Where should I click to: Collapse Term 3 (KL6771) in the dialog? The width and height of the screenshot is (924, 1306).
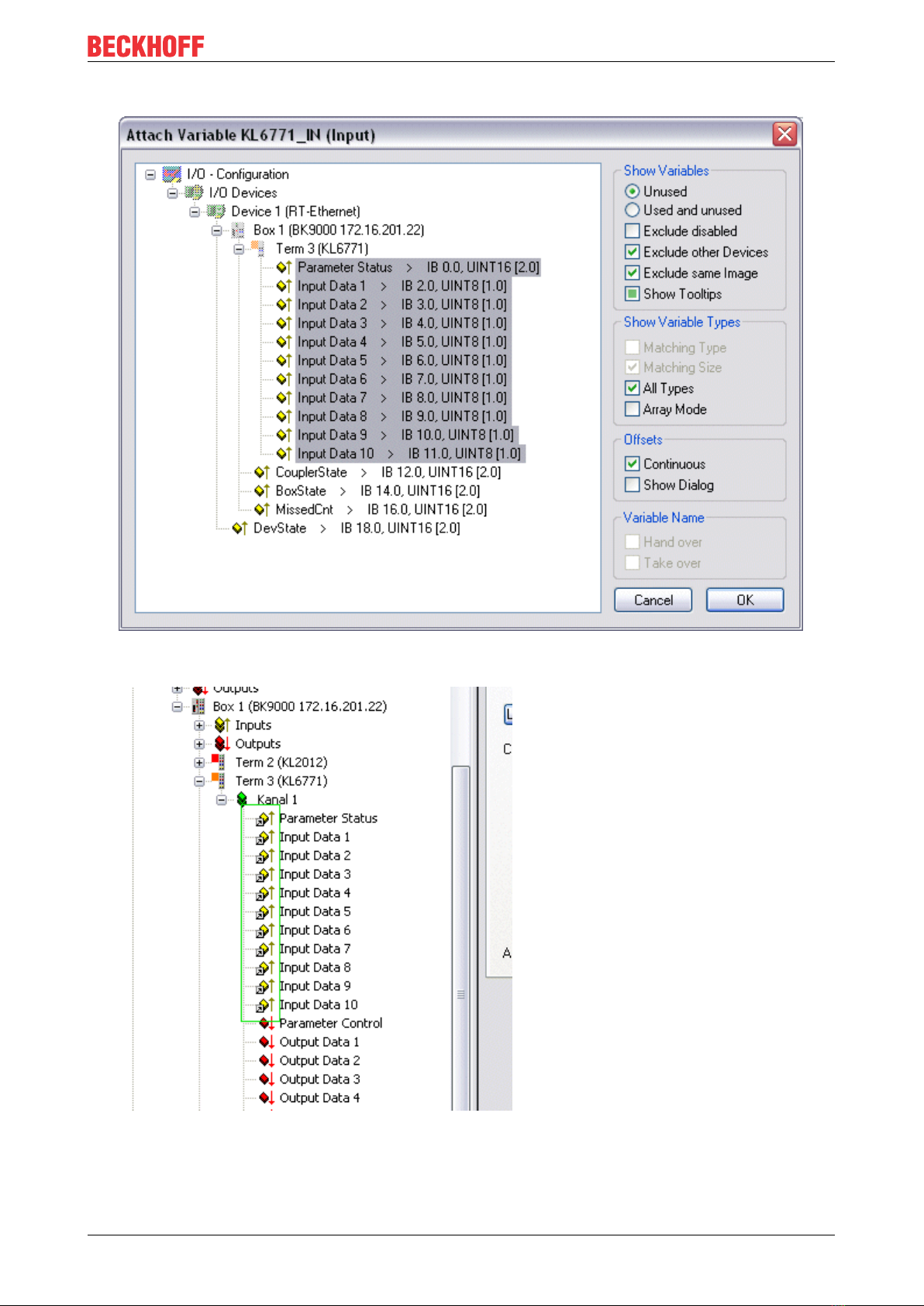click(x=240, y=249)
